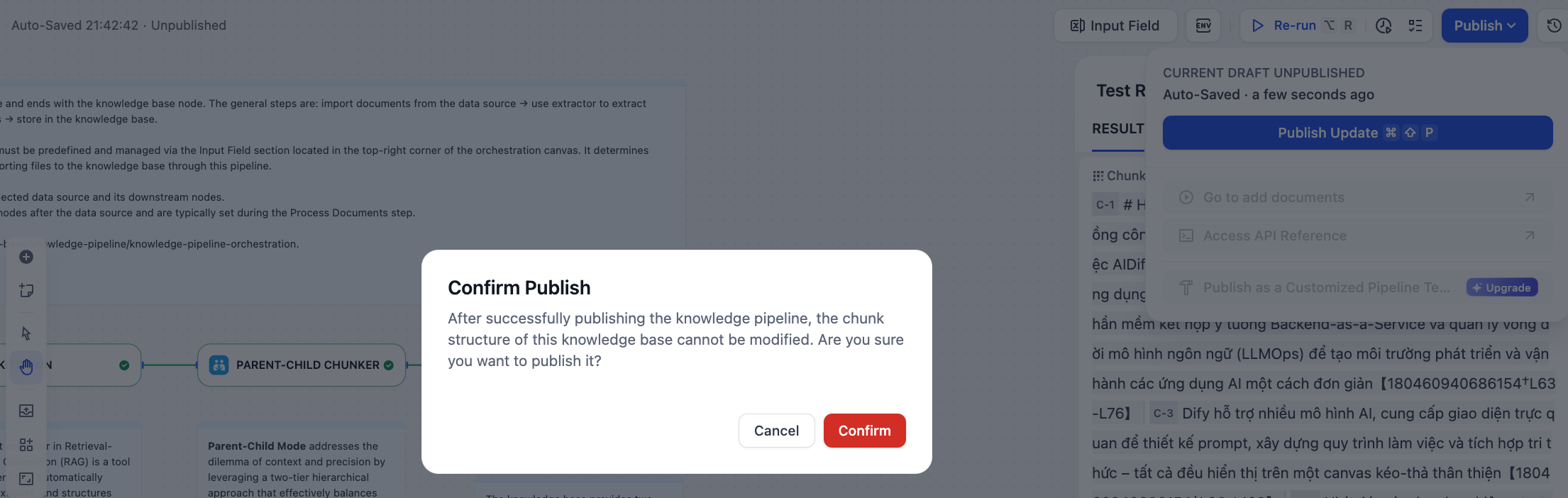Click the add note icon
Image resolution: width=1568 pixels, height=498 pixels.
point(26,290)
